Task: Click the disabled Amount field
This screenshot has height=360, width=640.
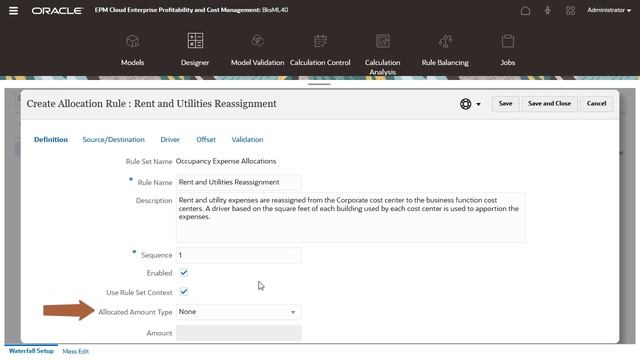Action: (239, 333)
